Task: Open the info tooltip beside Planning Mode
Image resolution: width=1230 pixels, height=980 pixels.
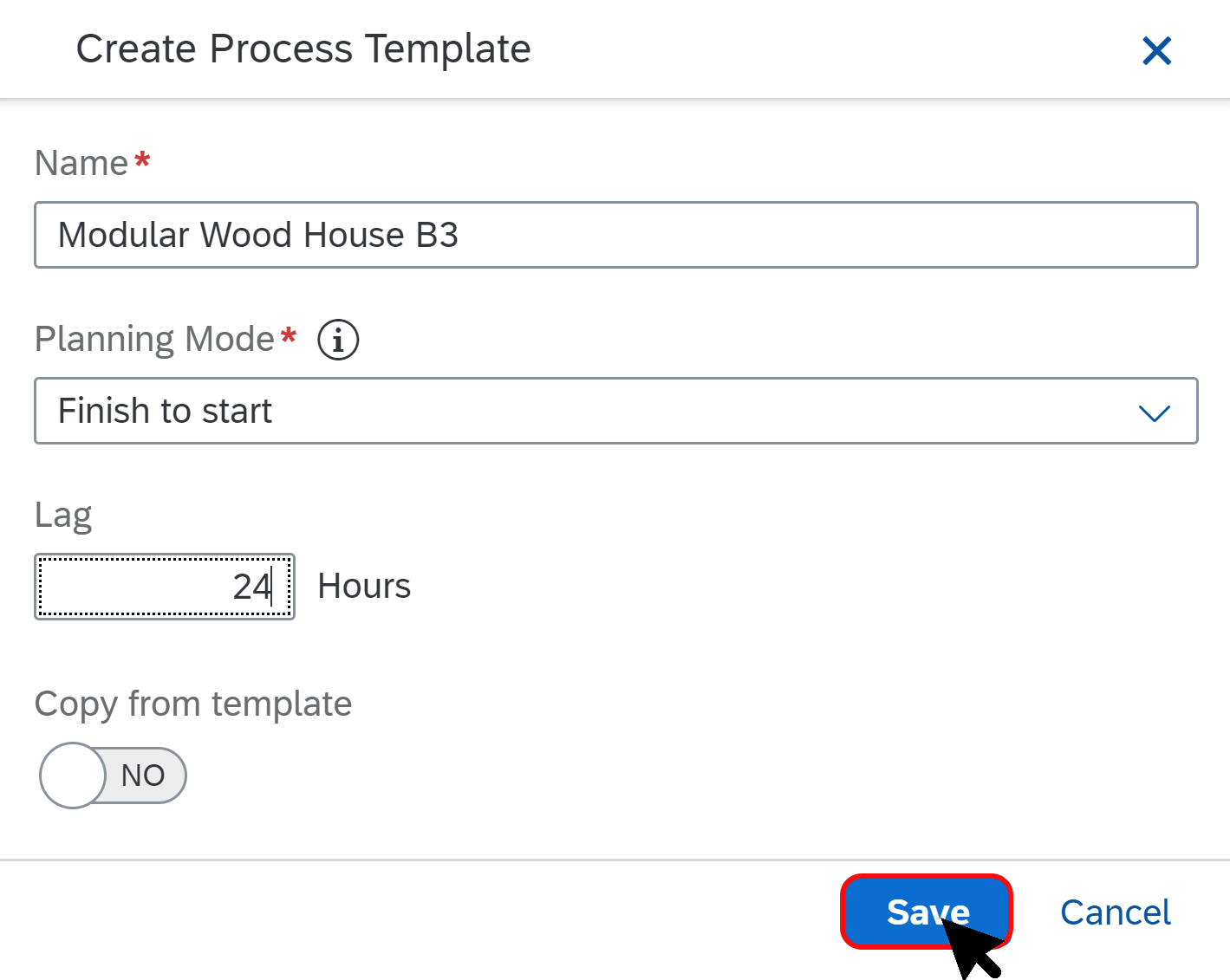Action: 337,339
